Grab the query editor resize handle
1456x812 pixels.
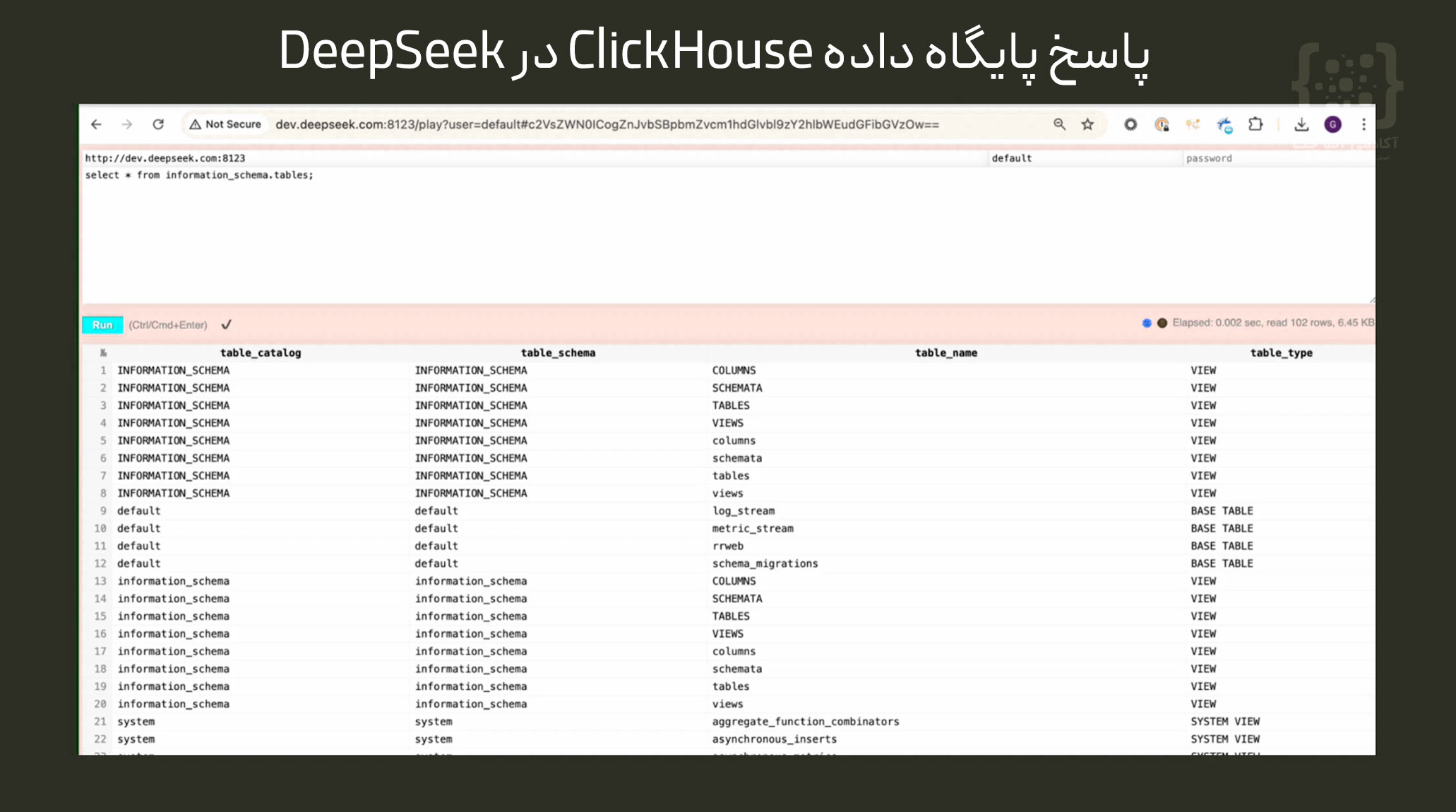pos(1371,299)
